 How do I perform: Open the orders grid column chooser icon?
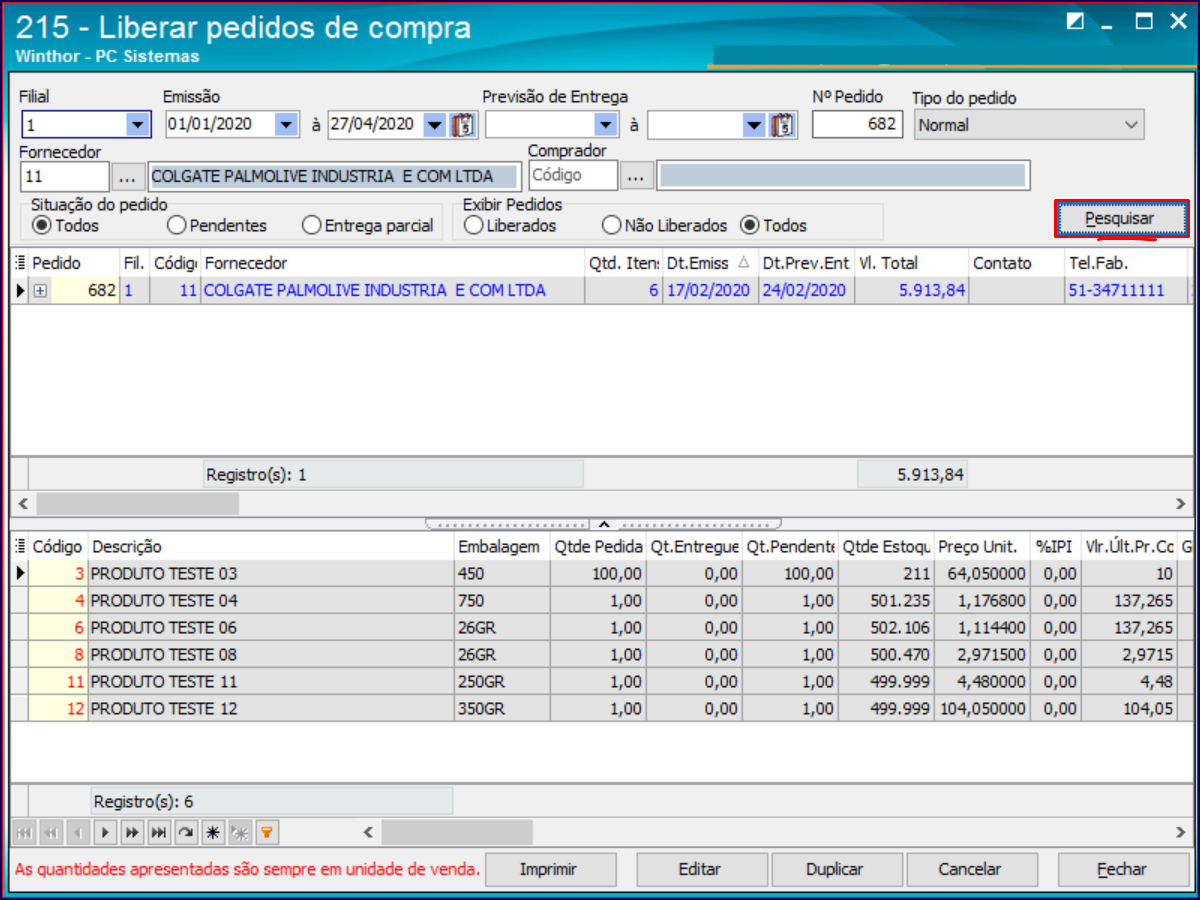click(x=21, y=263)
